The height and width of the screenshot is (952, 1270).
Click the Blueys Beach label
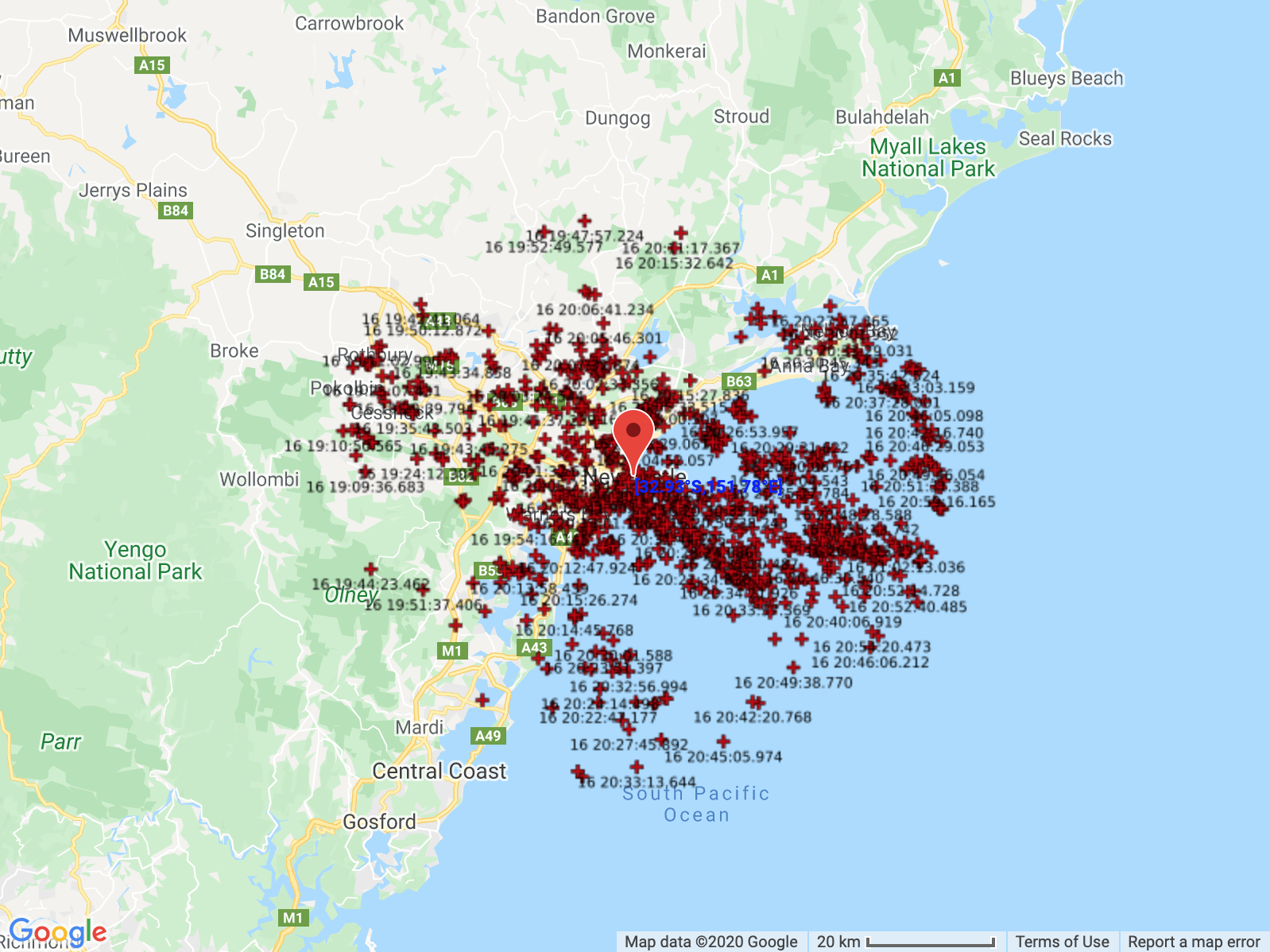pyautogui.click(x=1067, y=78)
